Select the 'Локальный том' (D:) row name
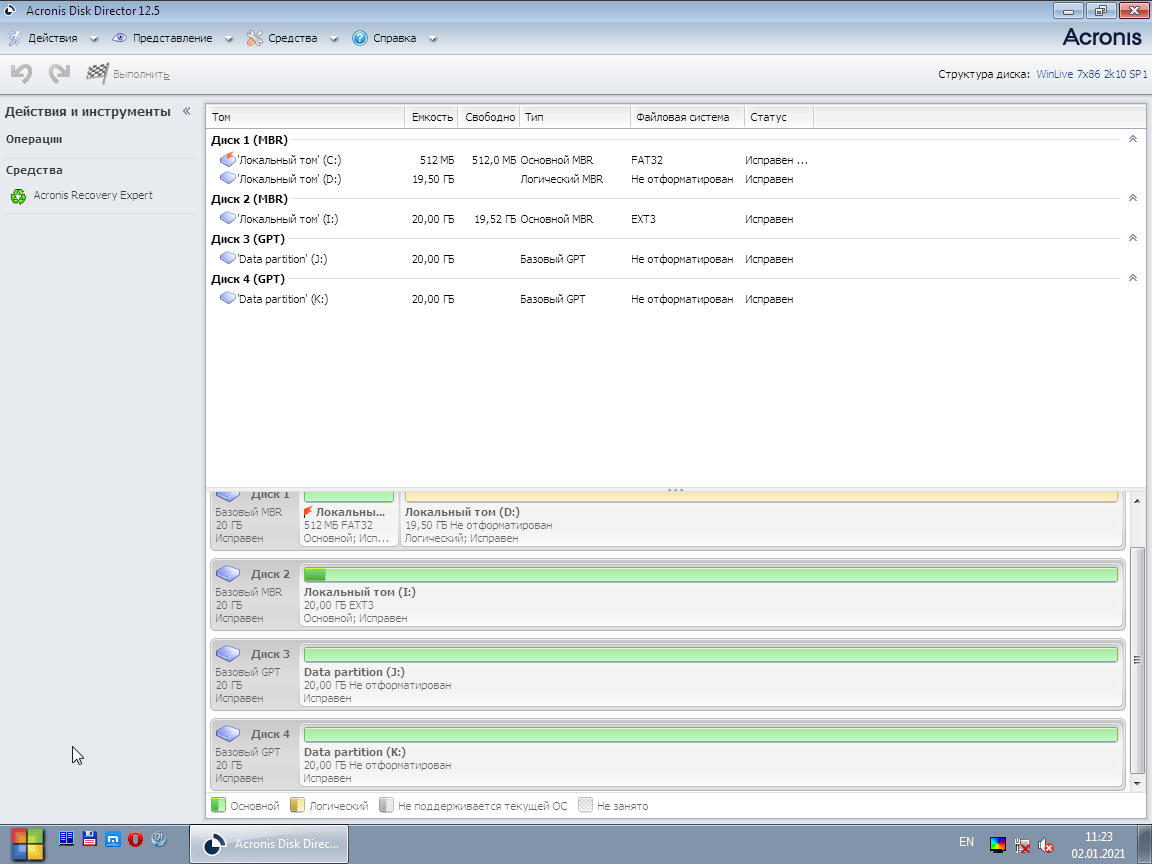Screen dimensions: 1152x864 [x=289, y=179]
